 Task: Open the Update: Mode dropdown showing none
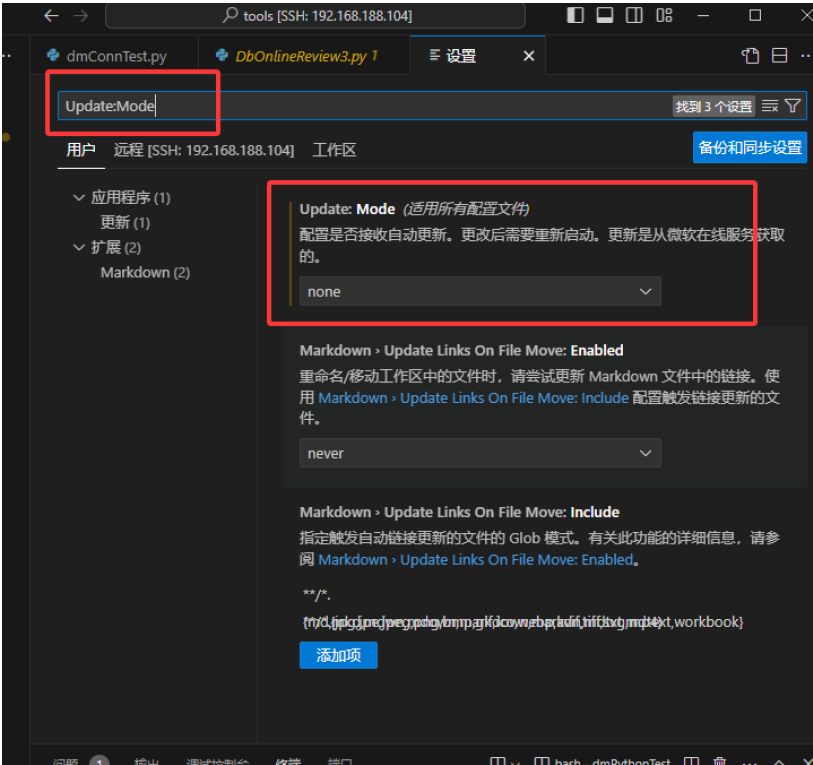coord(479,290)
